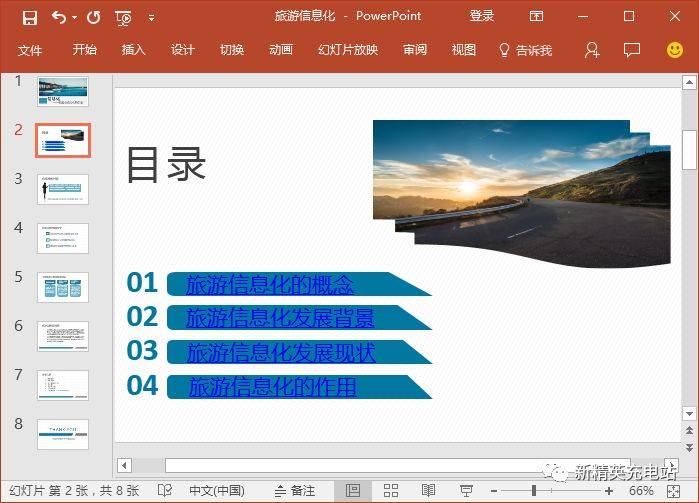Click the Share person icon
Screen dimensions: 699x503
592,50
